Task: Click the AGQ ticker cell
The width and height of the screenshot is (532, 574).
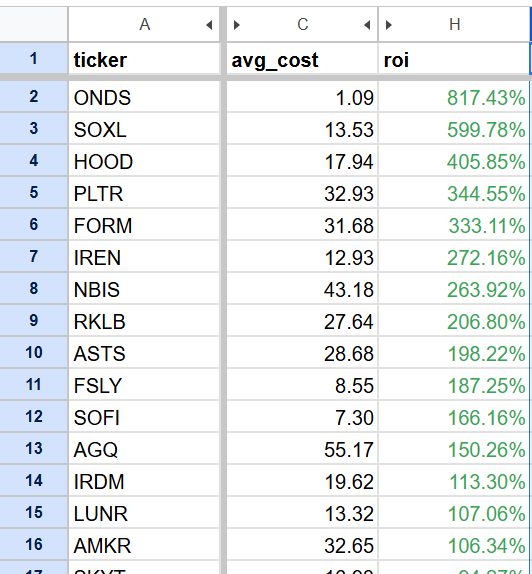Action: (x=144, y=448)
